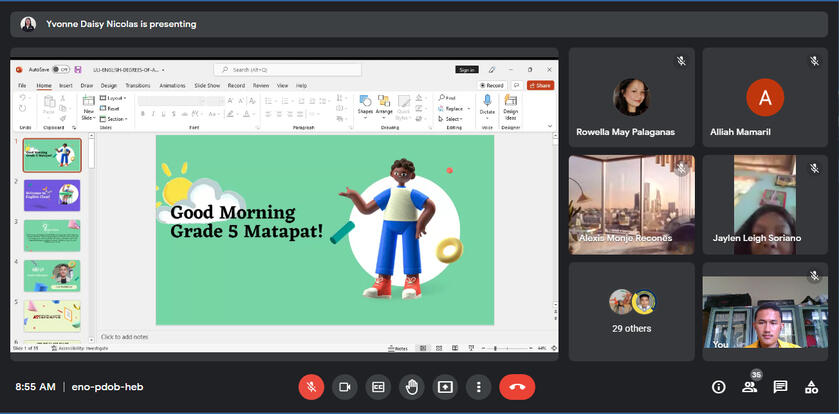The width and height of the screenshot is (839, 414).
Task: Toggle the AutoSave switch in PowerPoint
Action: pyautogui.click(x=60, y=70)
